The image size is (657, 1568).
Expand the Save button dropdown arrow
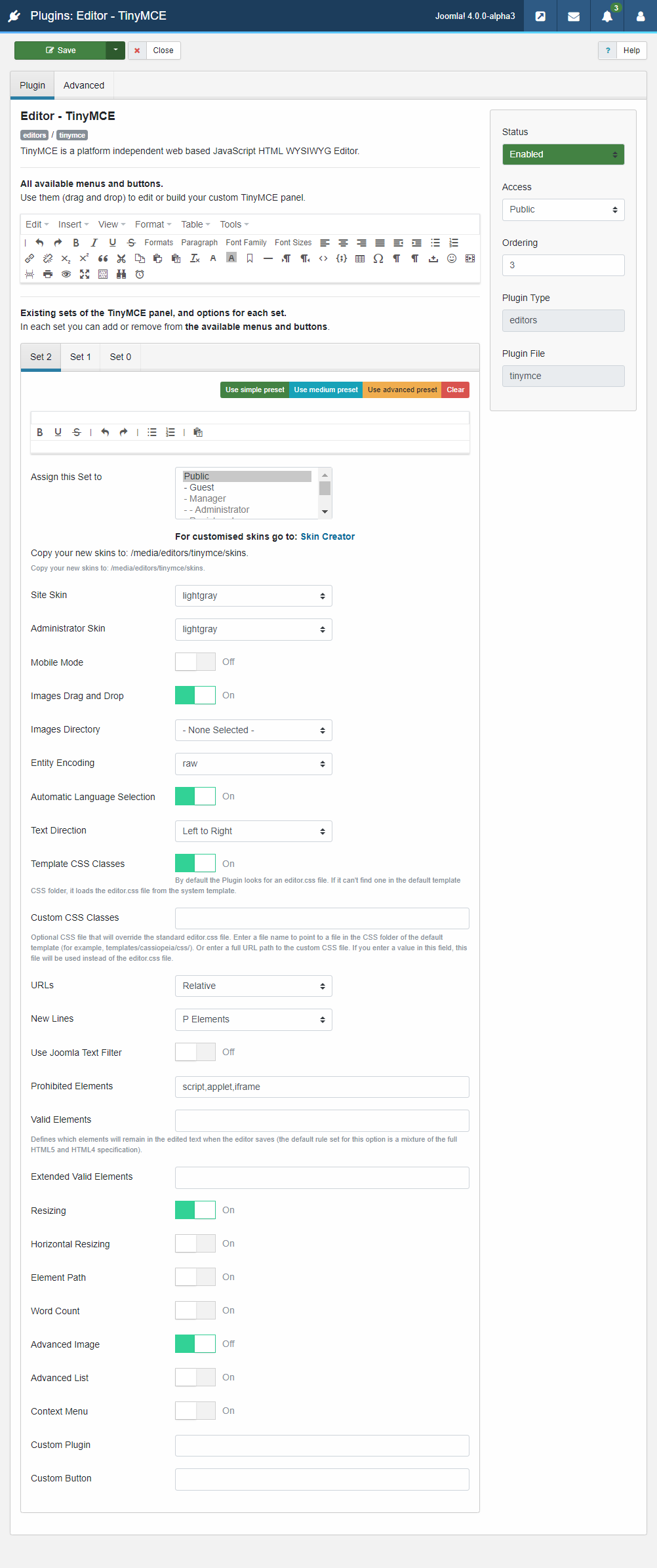point(115,50)
